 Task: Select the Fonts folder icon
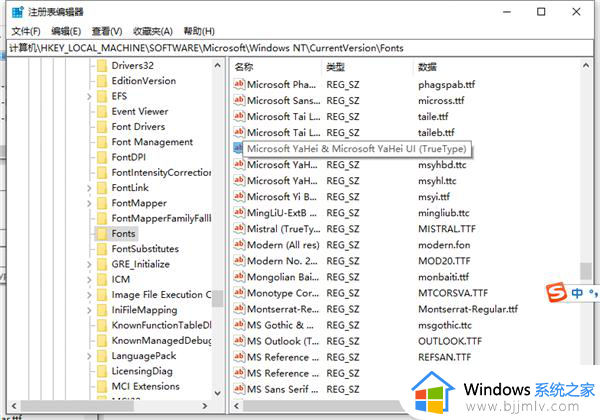(x=102, y=234)
